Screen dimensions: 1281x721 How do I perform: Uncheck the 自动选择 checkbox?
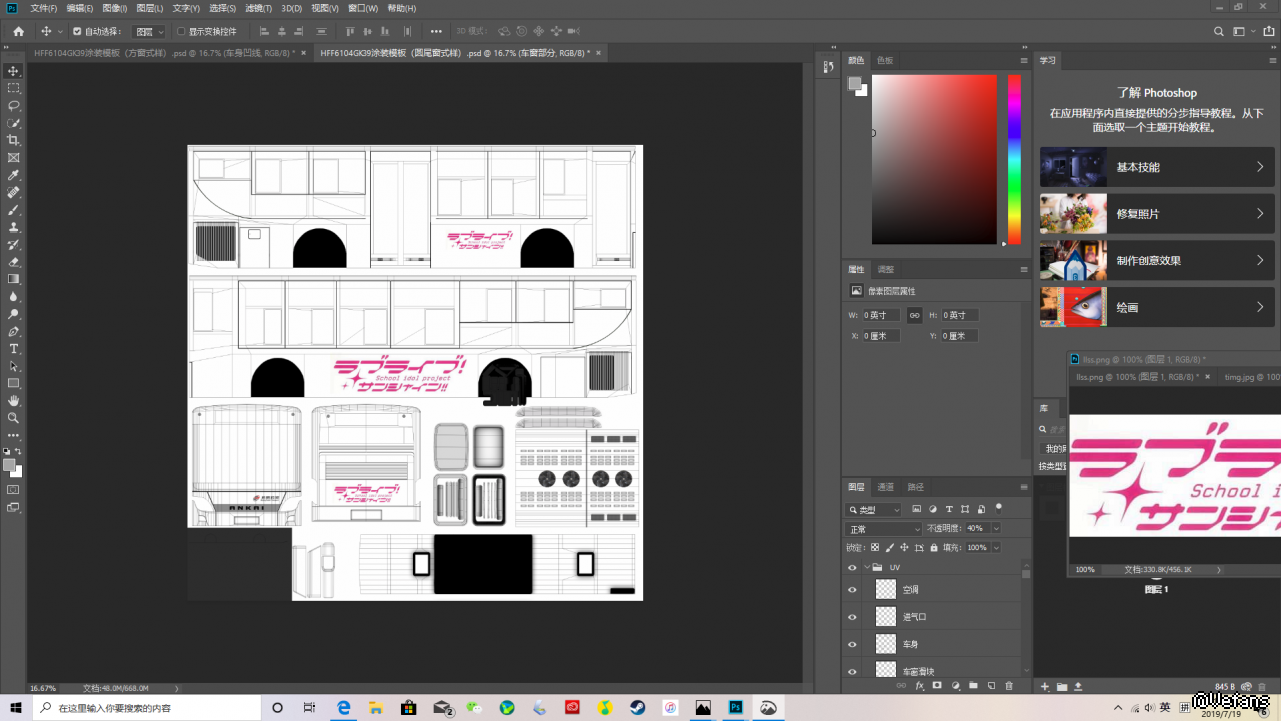coord(77,31)
